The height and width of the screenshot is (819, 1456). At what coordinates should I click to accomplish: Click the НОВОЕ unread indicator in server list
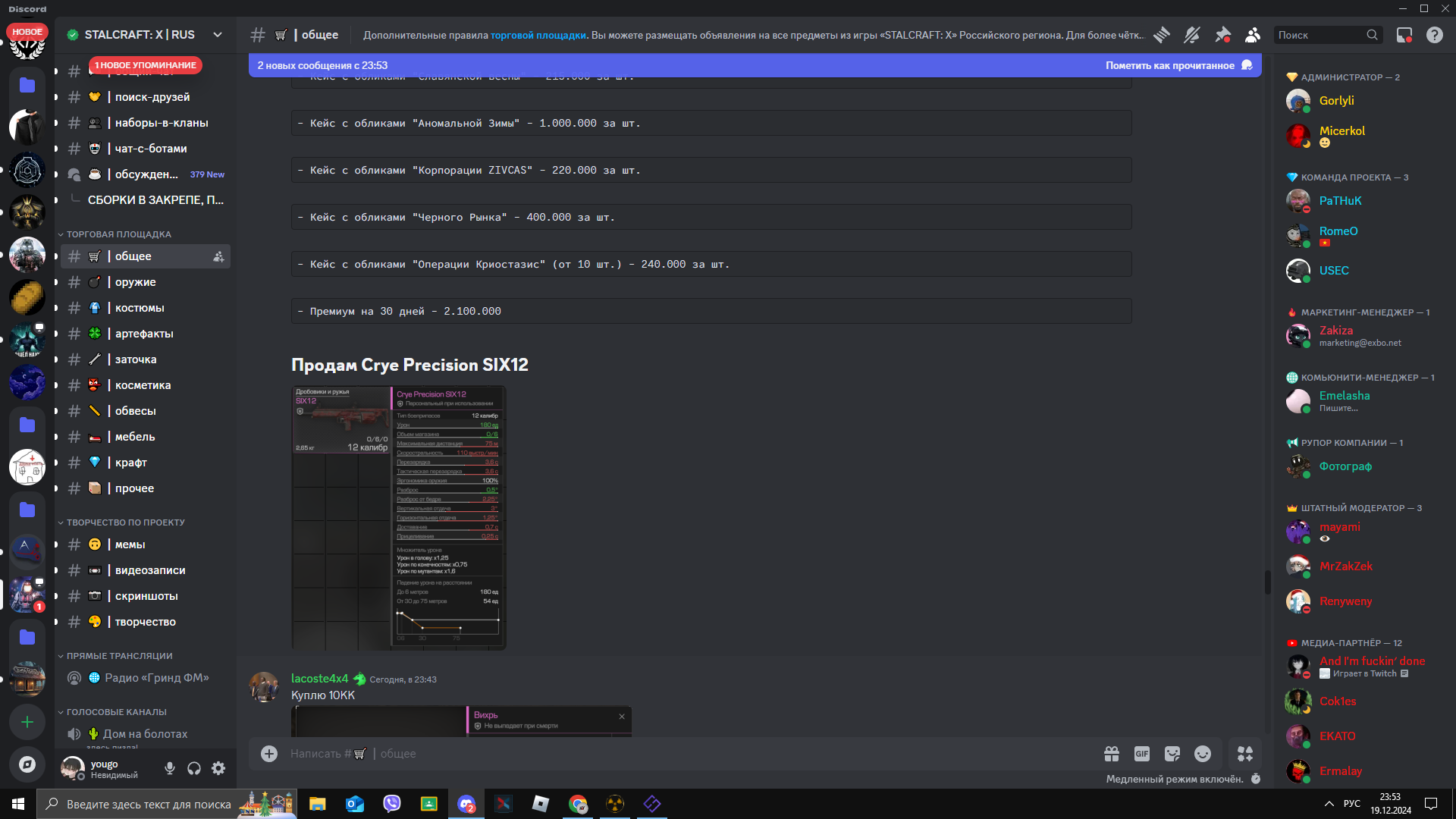(27, 32)
